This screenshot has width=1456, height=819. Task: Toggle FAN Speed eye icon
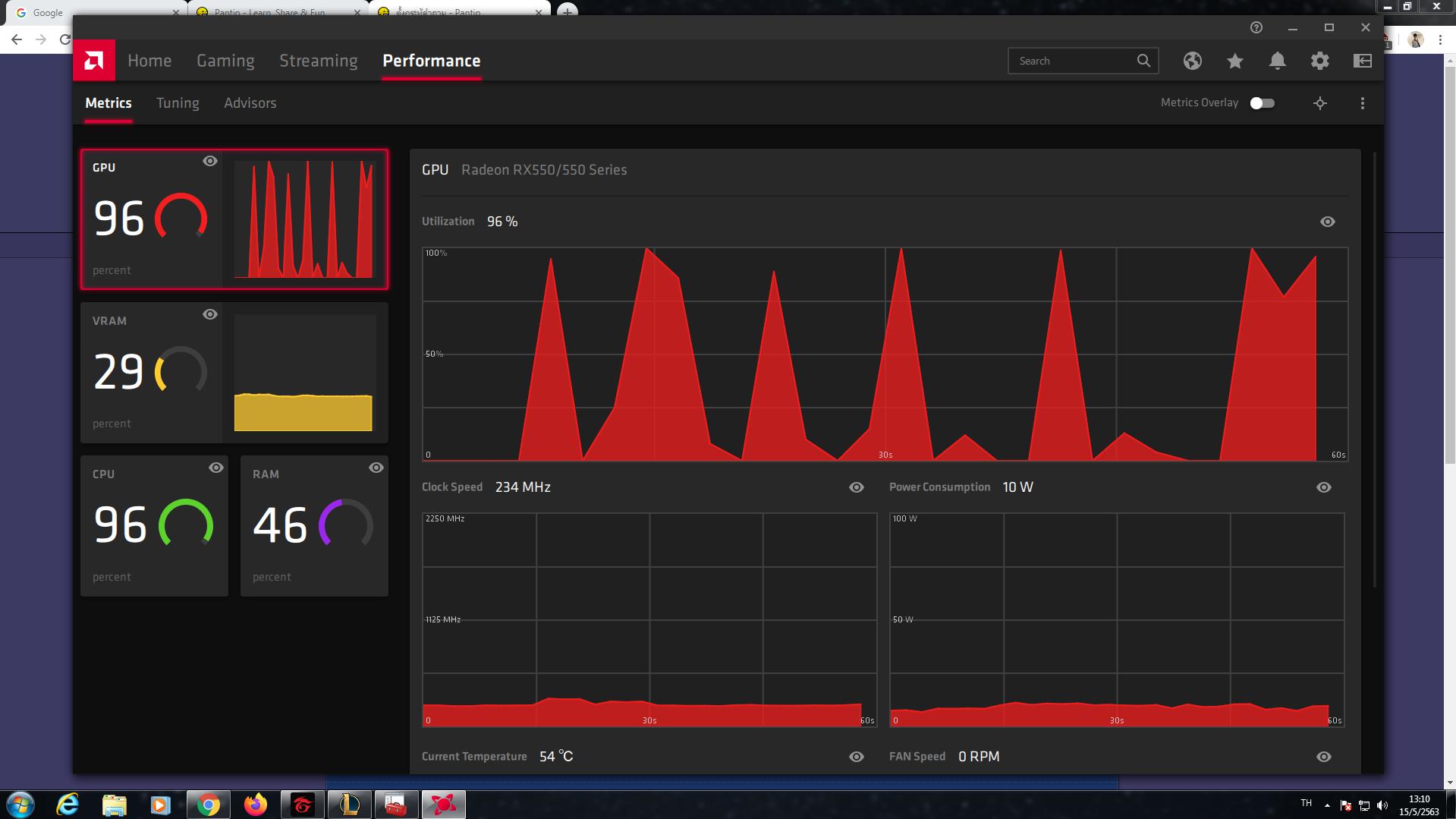1324,757
